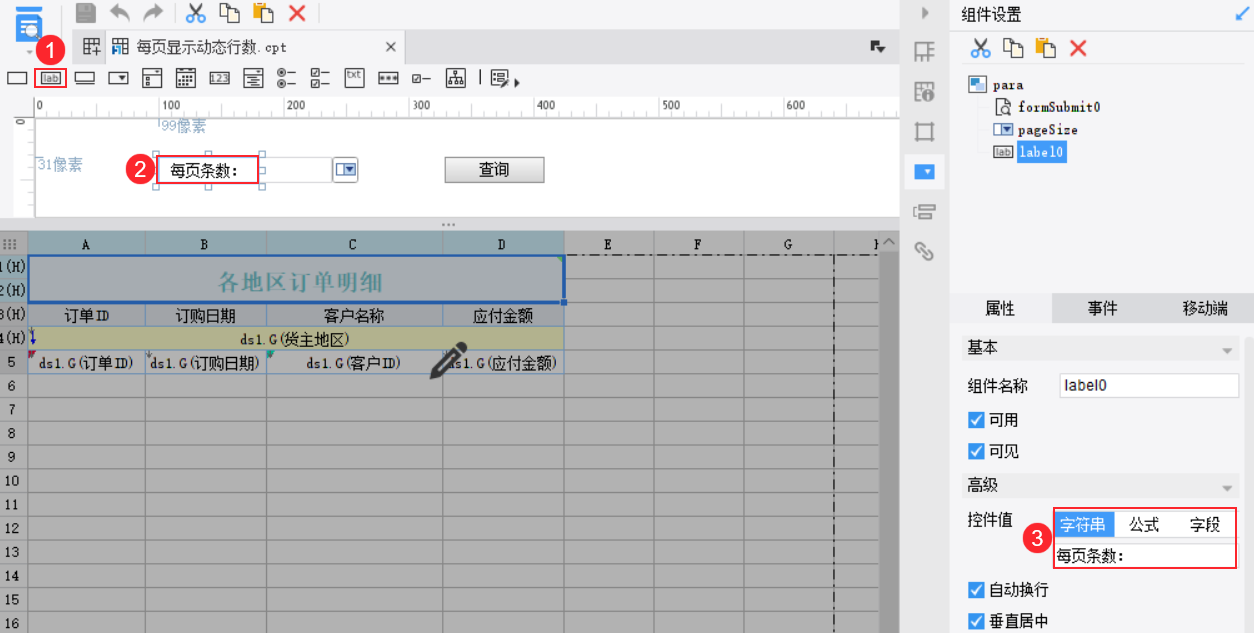
Task: Open floating element panel in sidebar
Action: (924, 132)
